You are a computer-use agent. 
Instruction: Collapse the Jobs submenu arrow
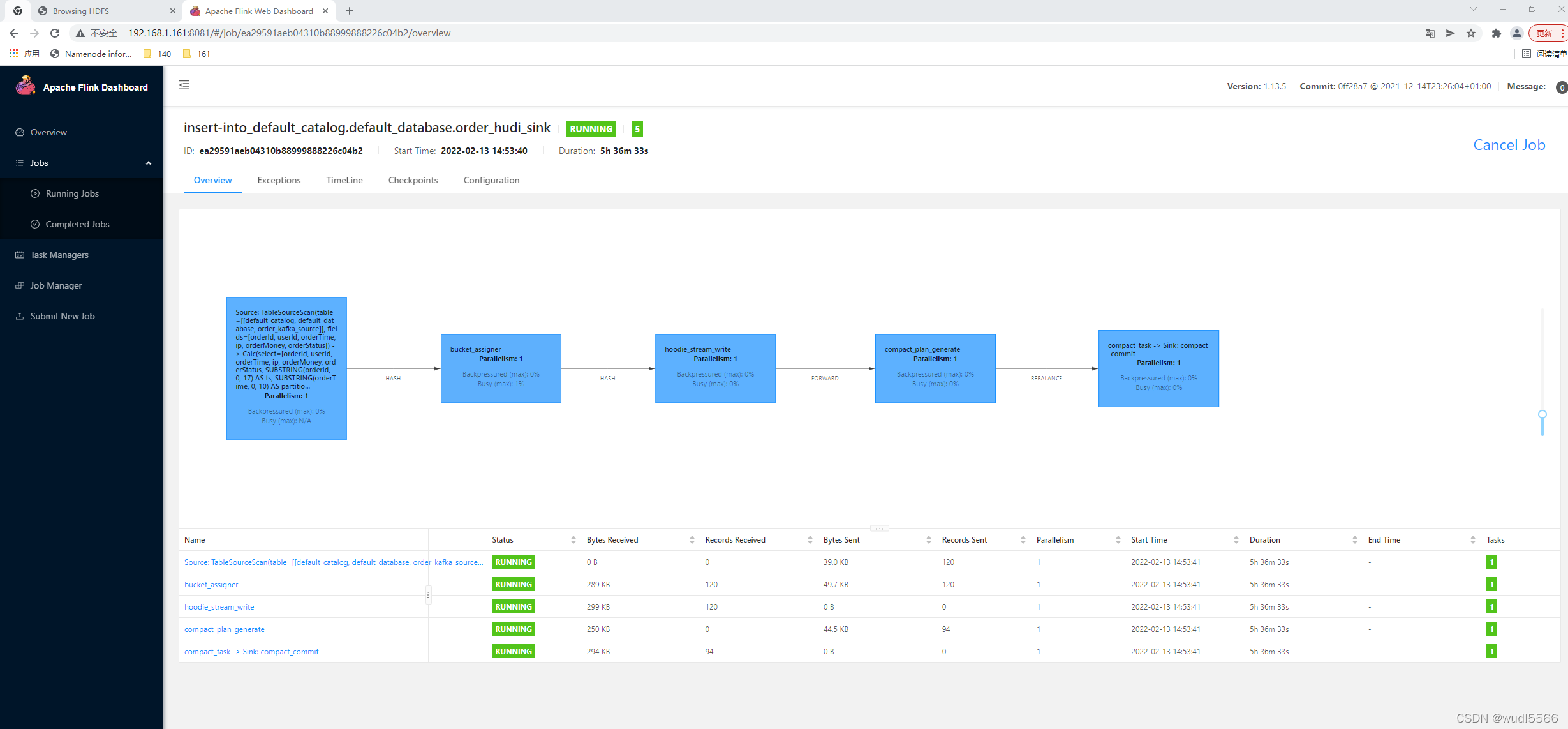[x=149, y=163]
